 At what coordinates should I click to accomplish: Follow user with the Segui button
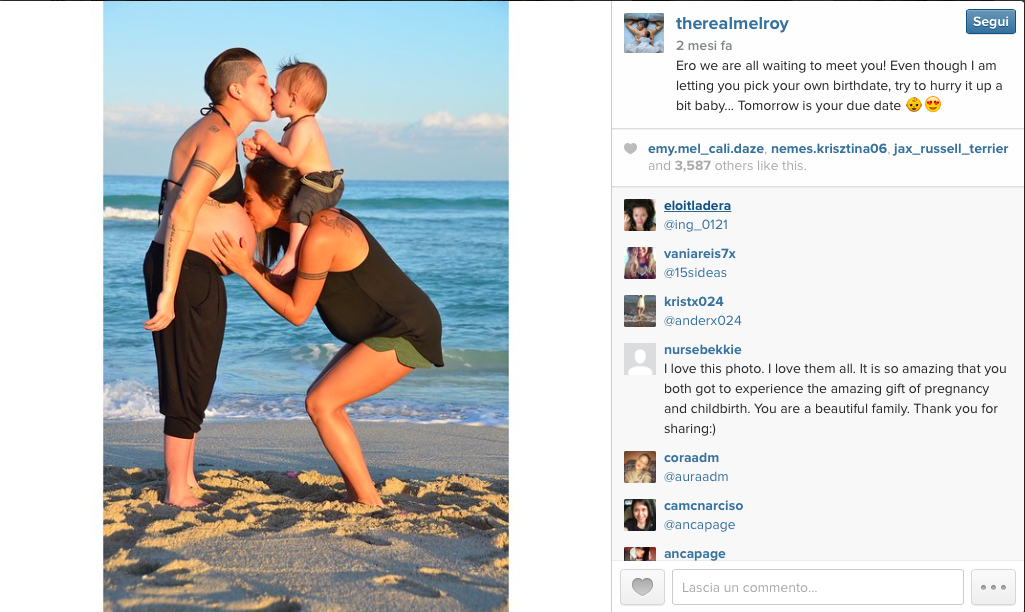[990, 22]
